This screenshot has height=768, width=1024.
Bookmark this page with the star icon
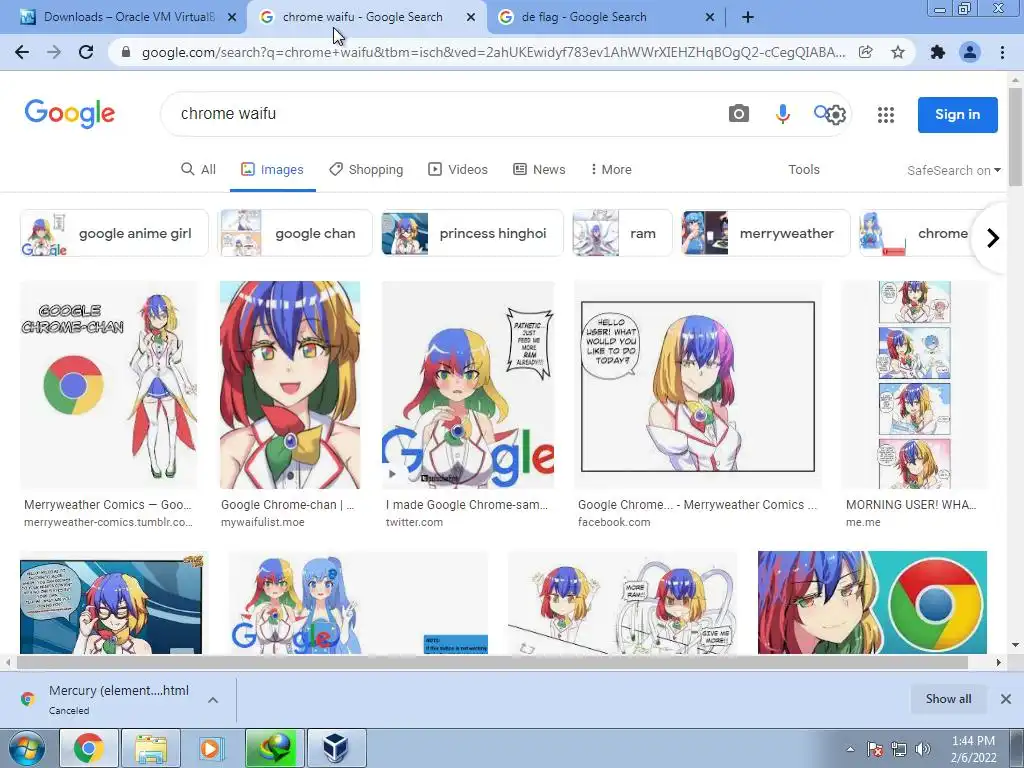pos(898,52)
